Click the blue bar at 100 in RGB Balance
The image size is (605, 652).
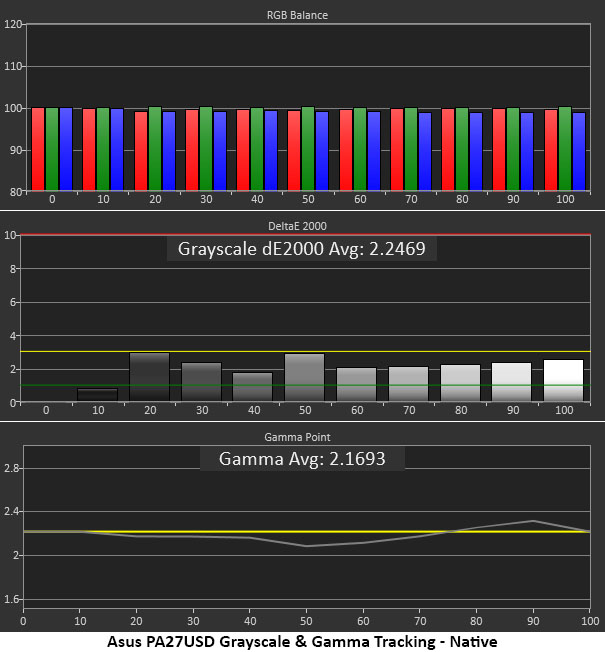pyautogui.click(x=579, y=151)
